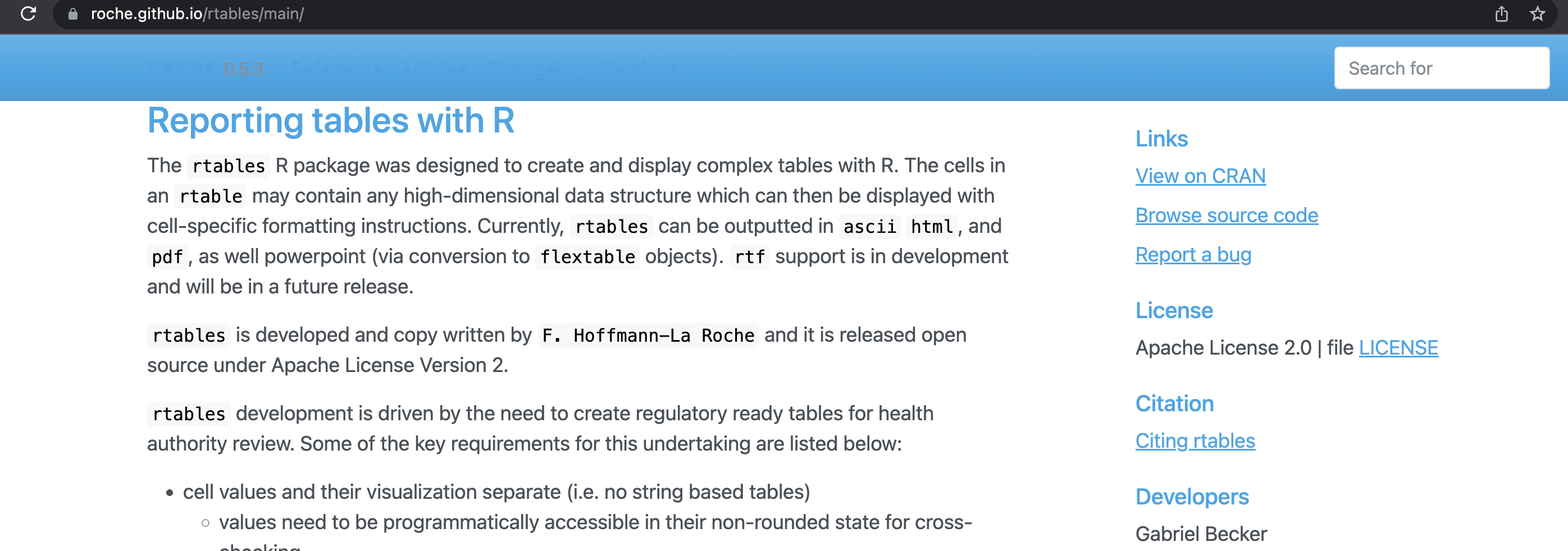
Task: Expand the Versions dropdown in the navbar
Action: (646, 68)
